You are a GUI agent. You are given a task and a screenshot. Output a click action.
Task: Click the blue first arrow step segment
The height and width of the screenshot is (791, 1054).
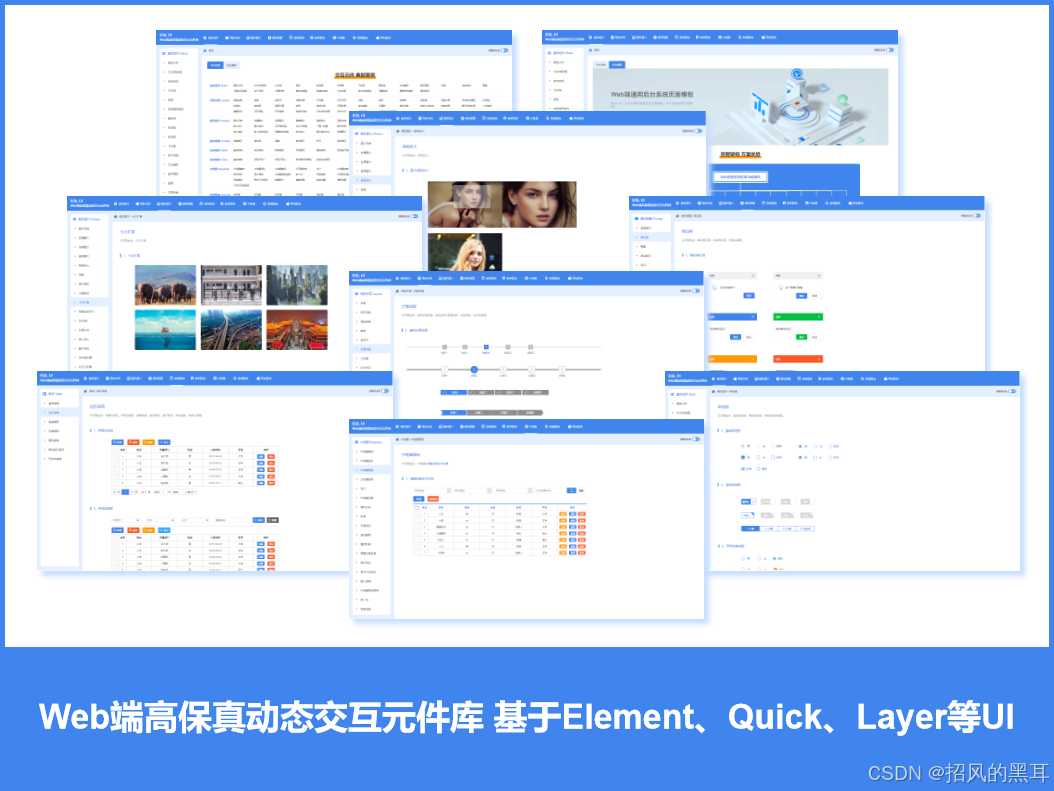454,413
